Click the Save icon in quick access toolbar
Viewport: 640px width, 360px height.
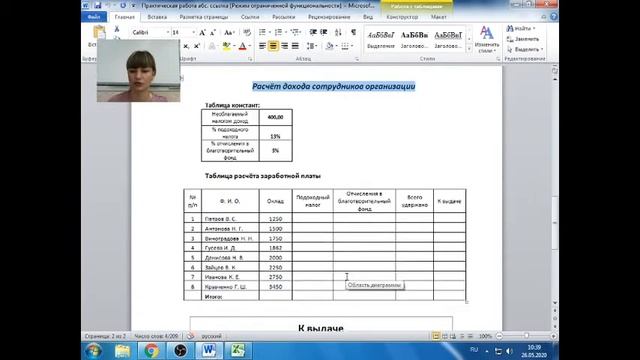tap(98, 6)
